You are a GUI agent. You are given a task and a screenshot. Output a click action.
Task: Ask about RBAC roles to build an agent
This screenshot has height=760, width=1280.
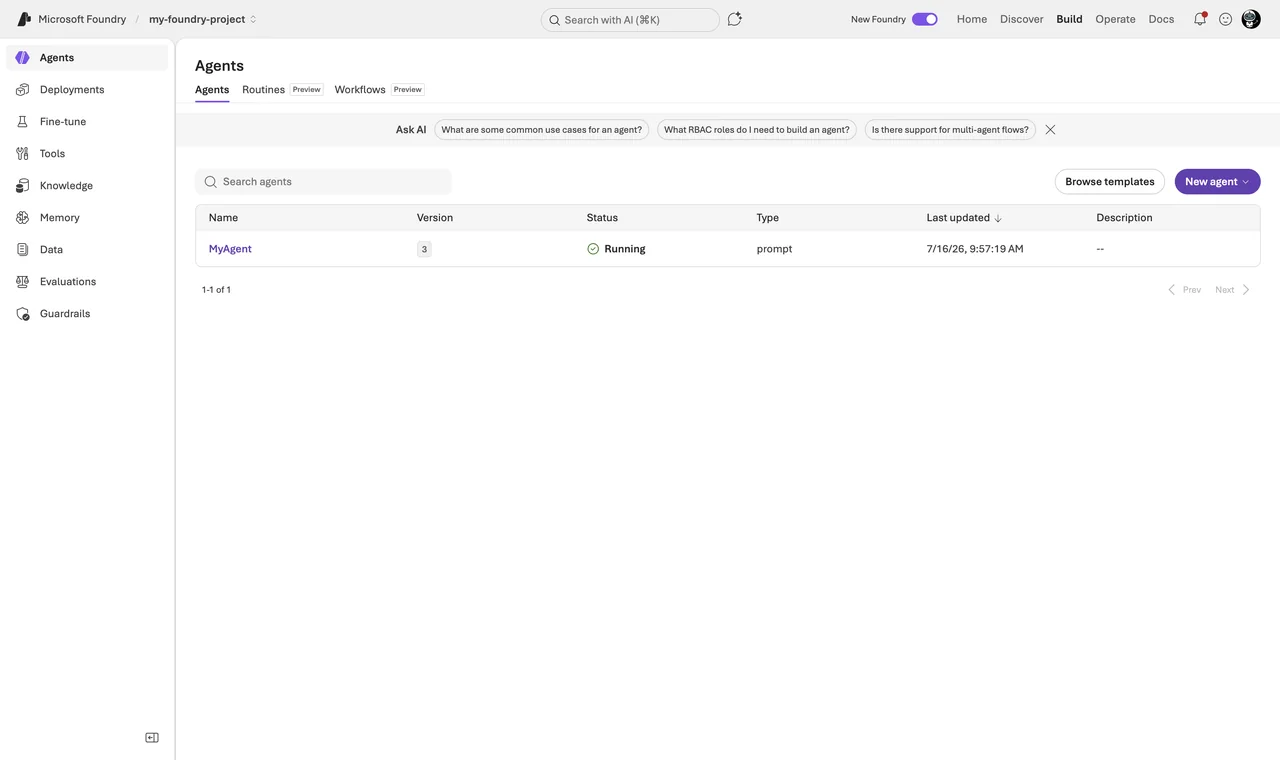[757, 130]
